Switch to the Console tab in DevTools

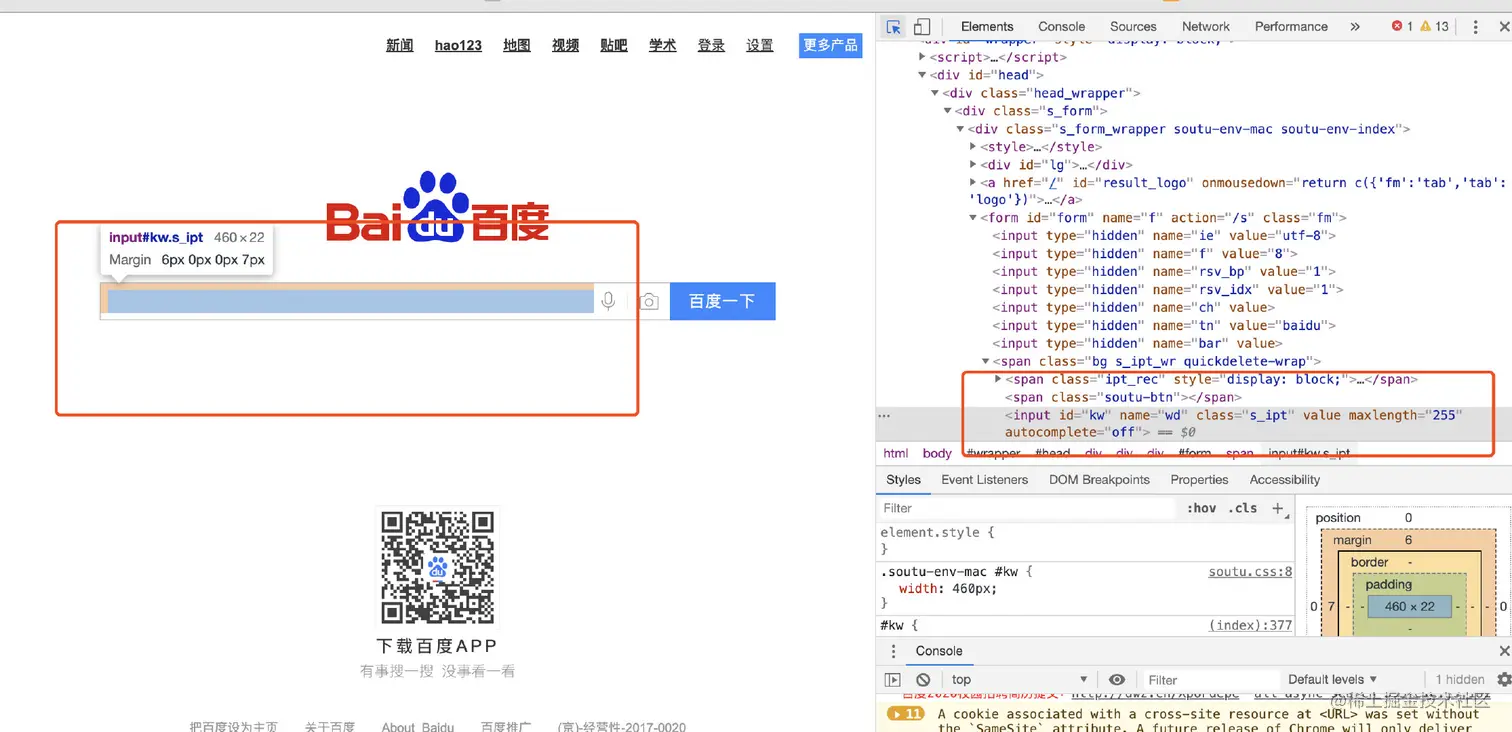click(x=1061, y=27)
